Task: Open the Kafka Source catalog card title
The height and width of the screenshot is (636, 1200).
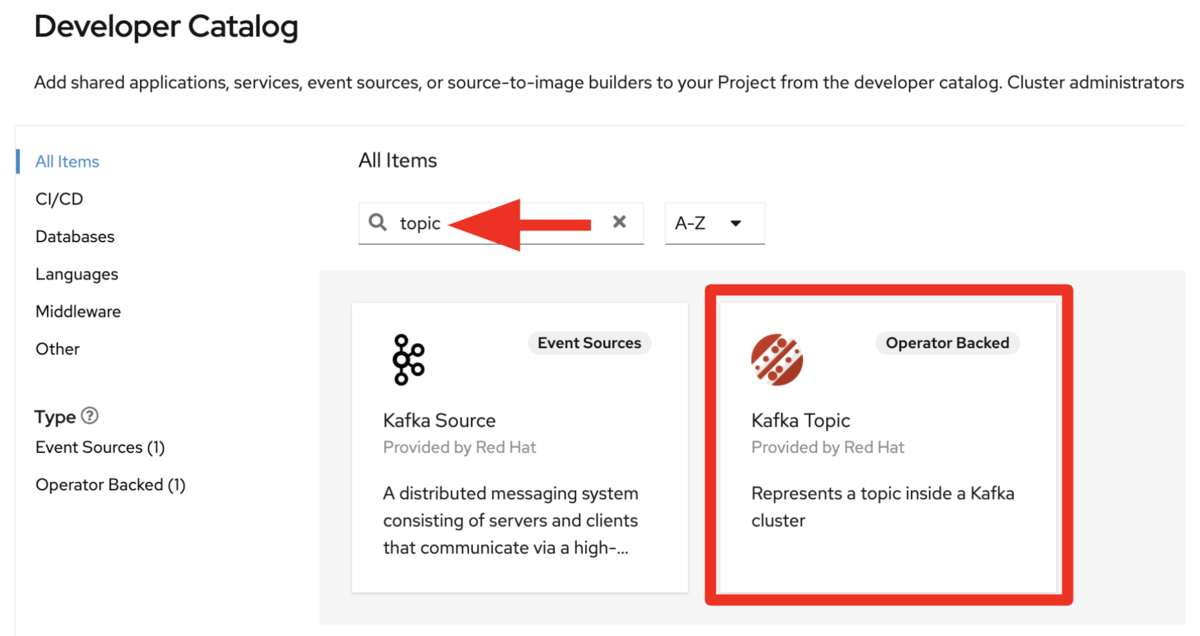Action: pyautogui.click(x=439, y=420)
